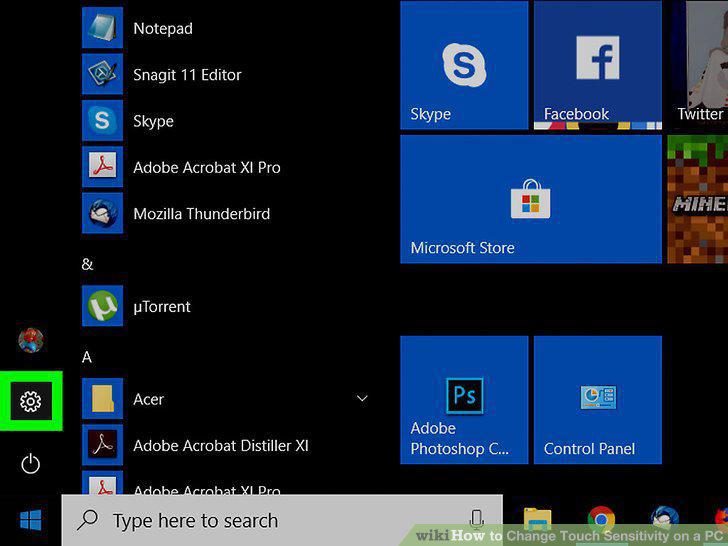Click the Skype icon in app list
Screen dimensions: 728x546
pyautogui.click(x=102, y=120)
